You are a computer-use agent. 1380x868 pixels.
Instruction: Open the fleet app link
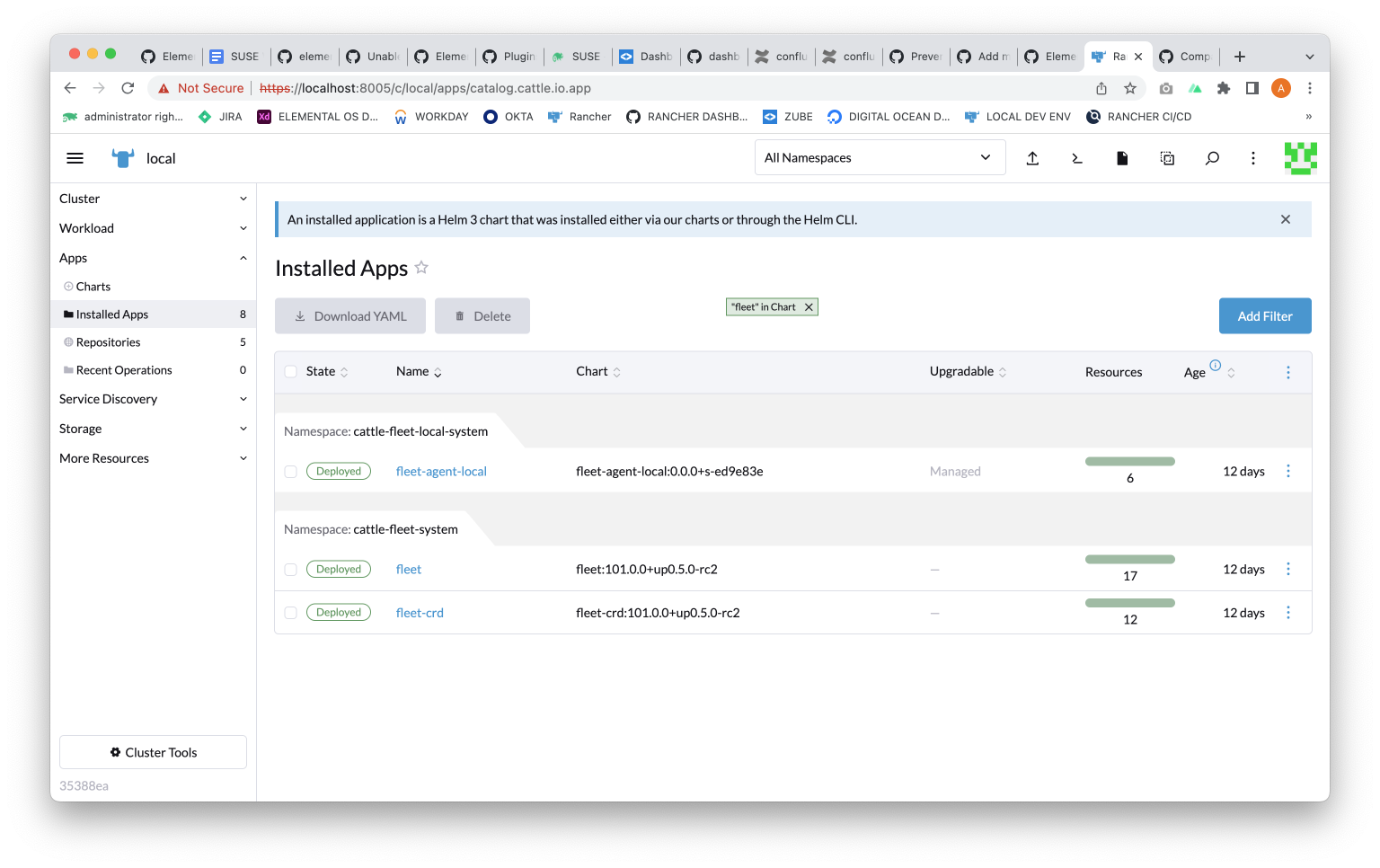click(409, 570)
